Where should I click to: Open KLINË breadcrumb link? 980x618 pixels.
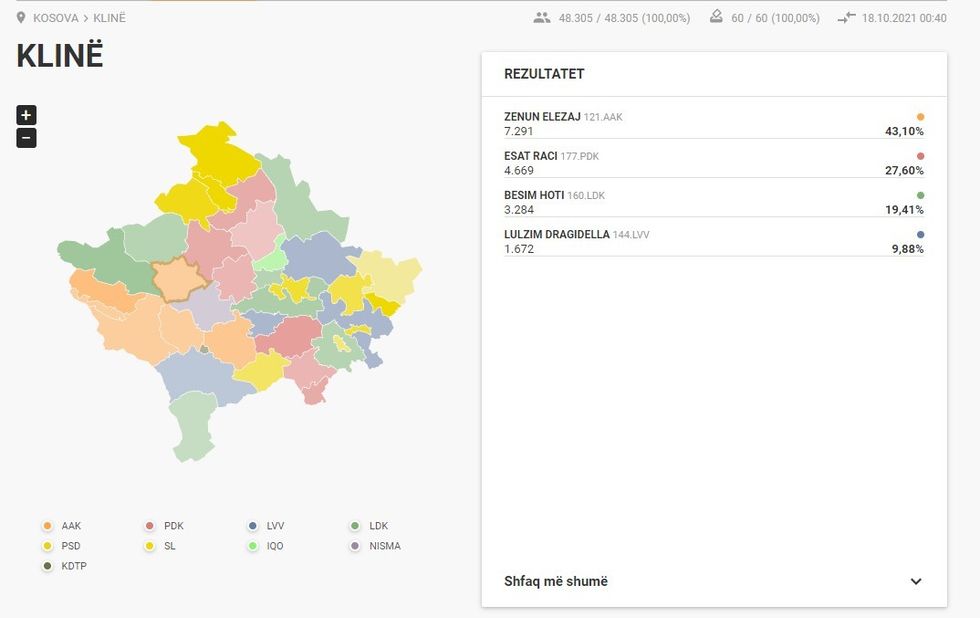click(x=110, y=18)
